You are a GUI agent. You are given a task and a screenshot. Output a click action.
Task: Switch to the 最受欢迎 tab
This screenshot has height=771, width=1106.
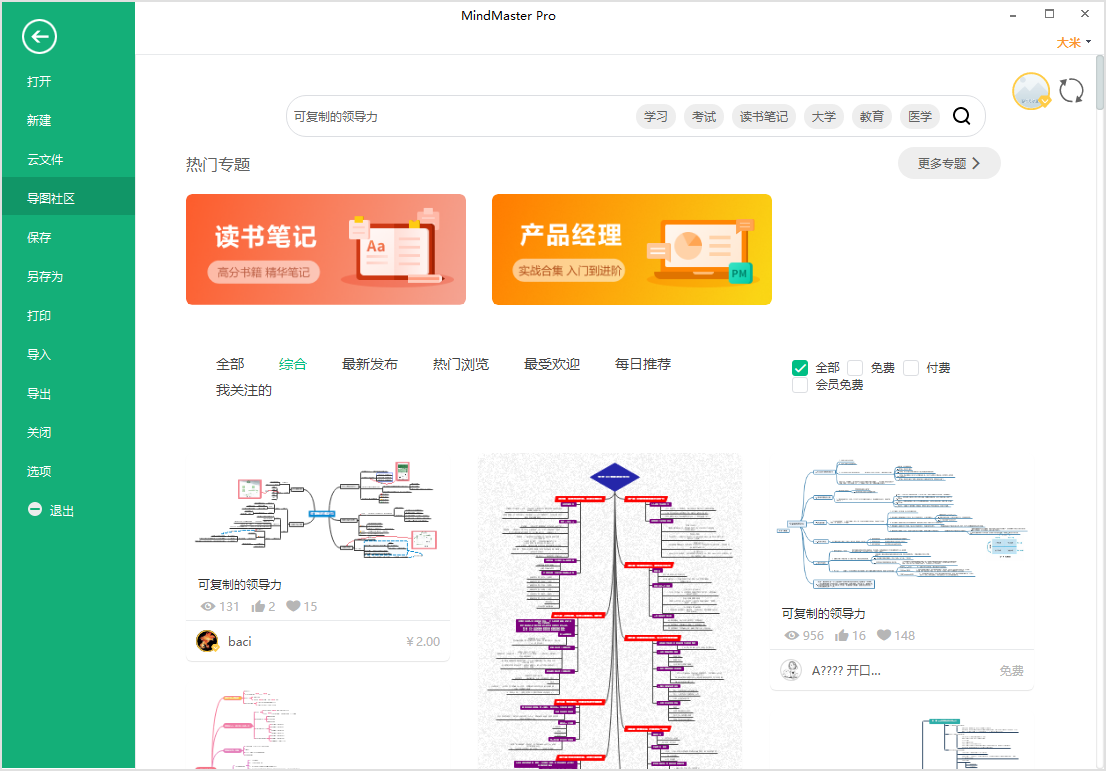point(552,364)
